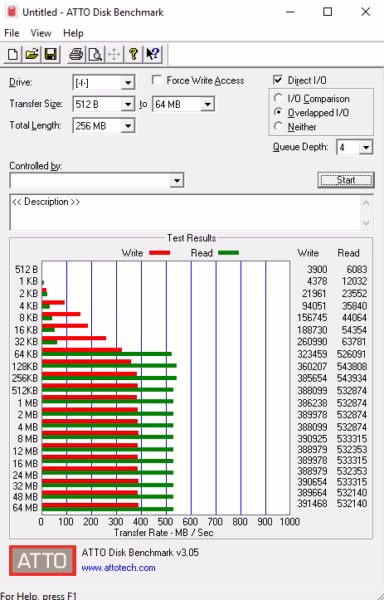This screenshot has height=600, width=384.
Task: Select the I/O Comparison radio button
Action: 278,98
